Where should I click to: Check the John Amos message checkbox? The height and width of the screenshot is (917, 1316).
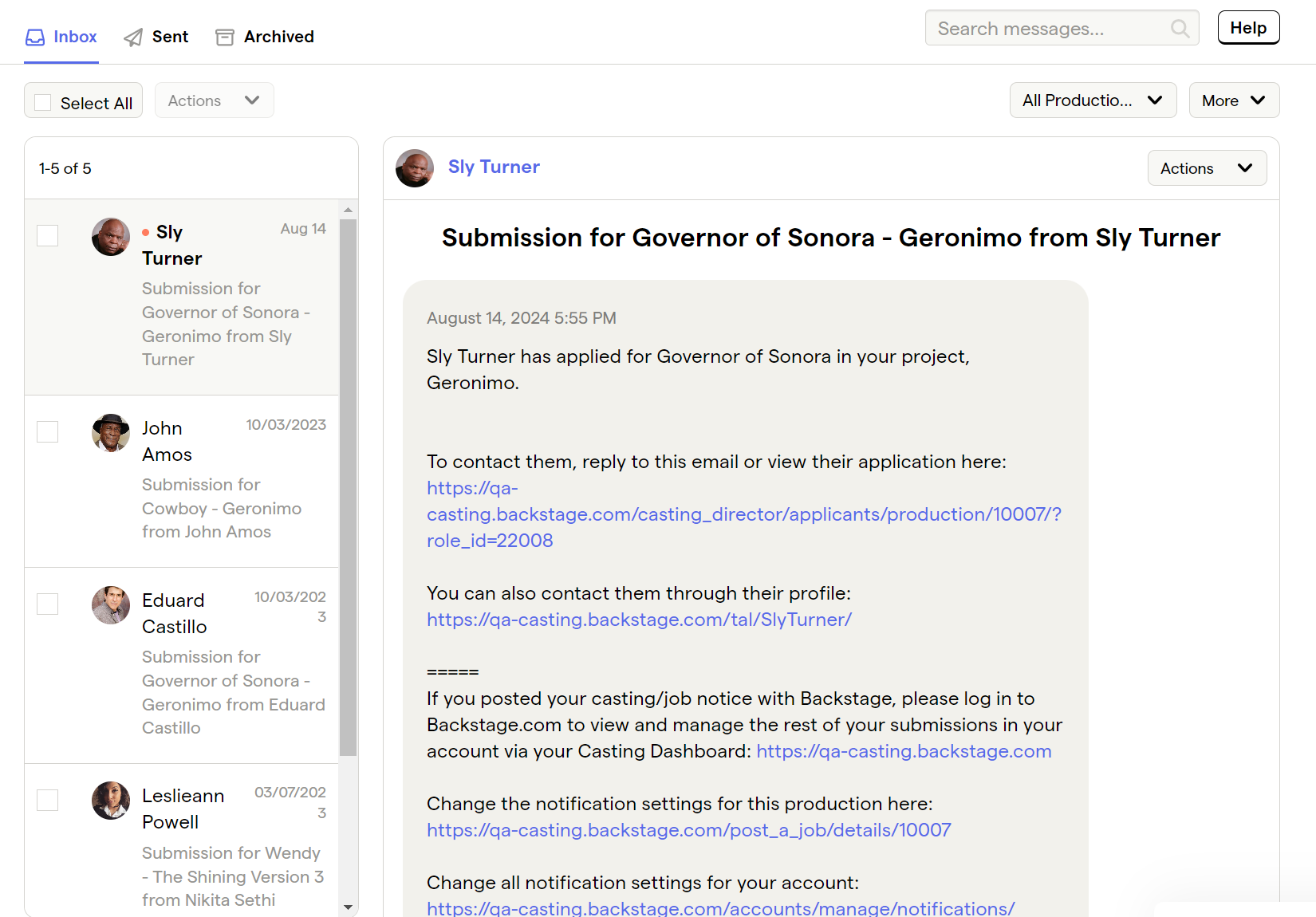coord(48,432)
